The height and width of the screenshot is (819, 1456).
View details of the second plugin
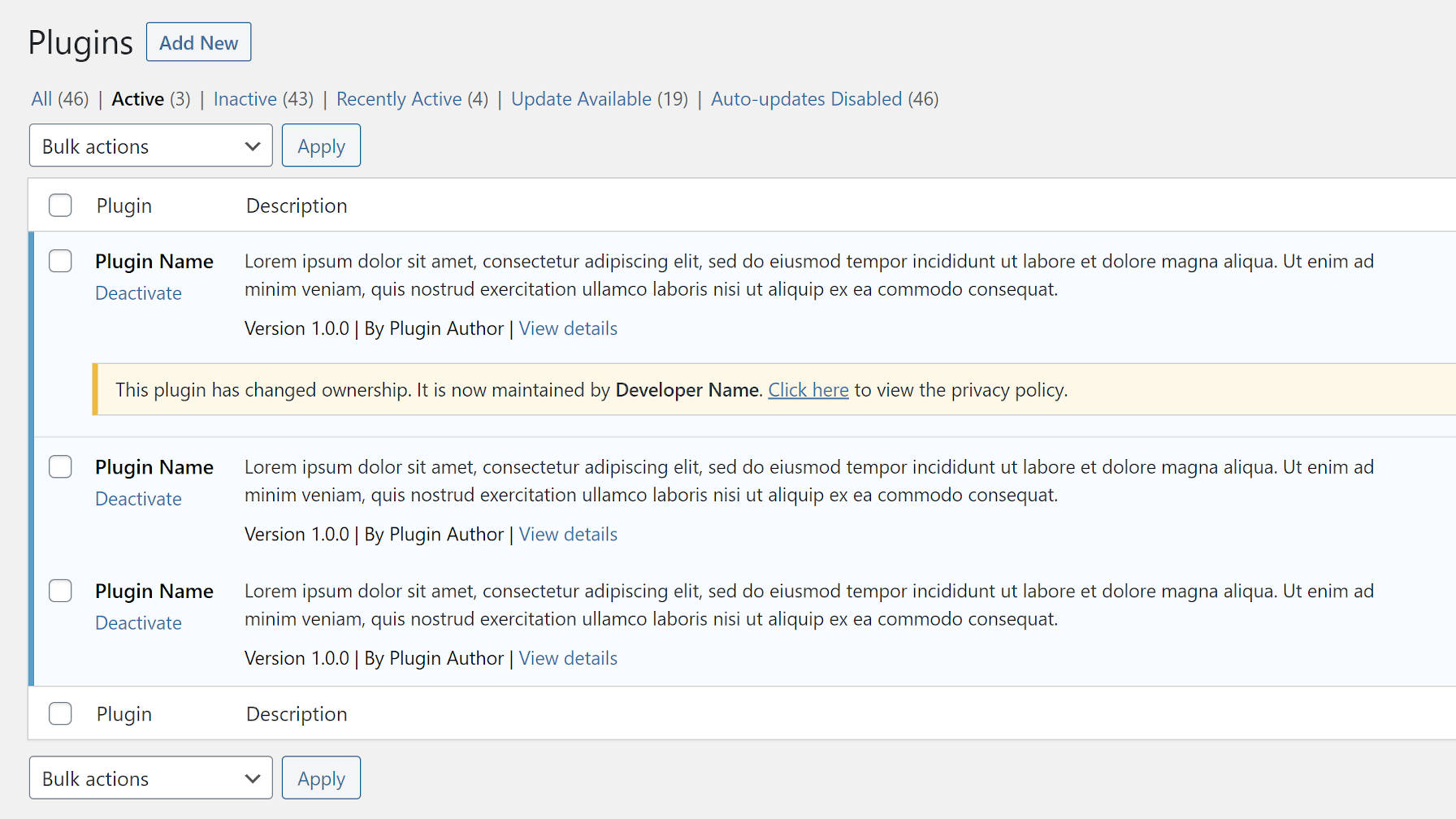(567, 534)
